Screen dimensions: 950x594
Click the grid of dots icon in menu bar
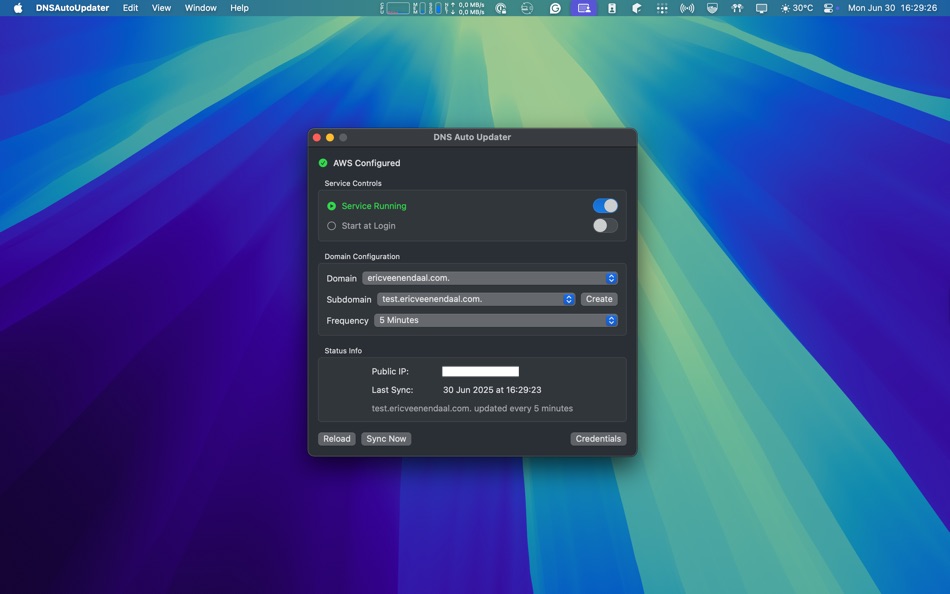click(x=662, y=8)
